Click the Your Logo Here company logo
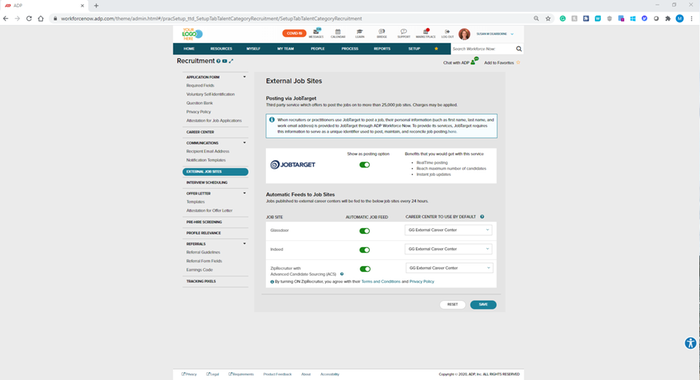 (x=192, y=34)
